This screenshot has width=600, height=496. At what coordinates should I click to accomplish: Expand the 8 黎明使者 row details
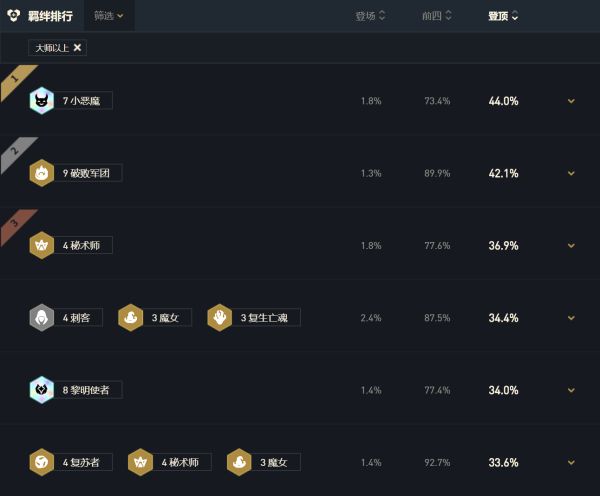[x=571, y=389]
